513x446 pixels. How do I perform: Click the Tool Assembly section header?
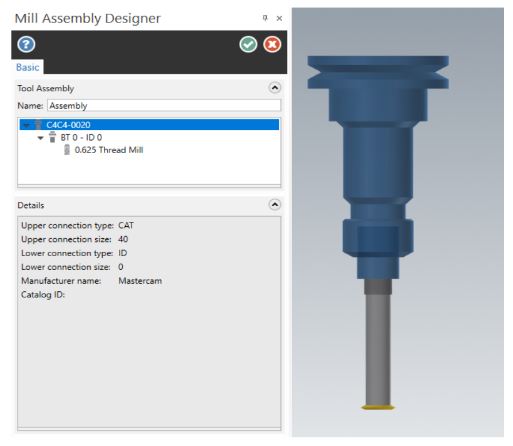tap(46, 88)
